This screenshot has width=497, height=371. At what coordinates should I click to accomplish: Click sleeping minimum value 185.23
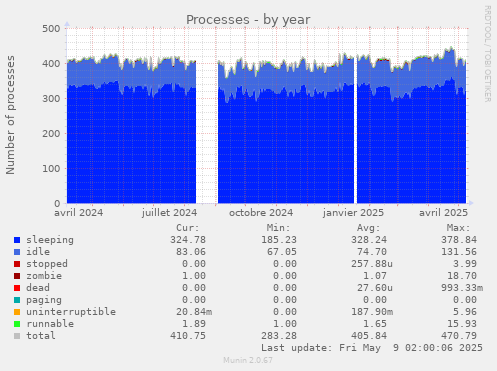279,240
